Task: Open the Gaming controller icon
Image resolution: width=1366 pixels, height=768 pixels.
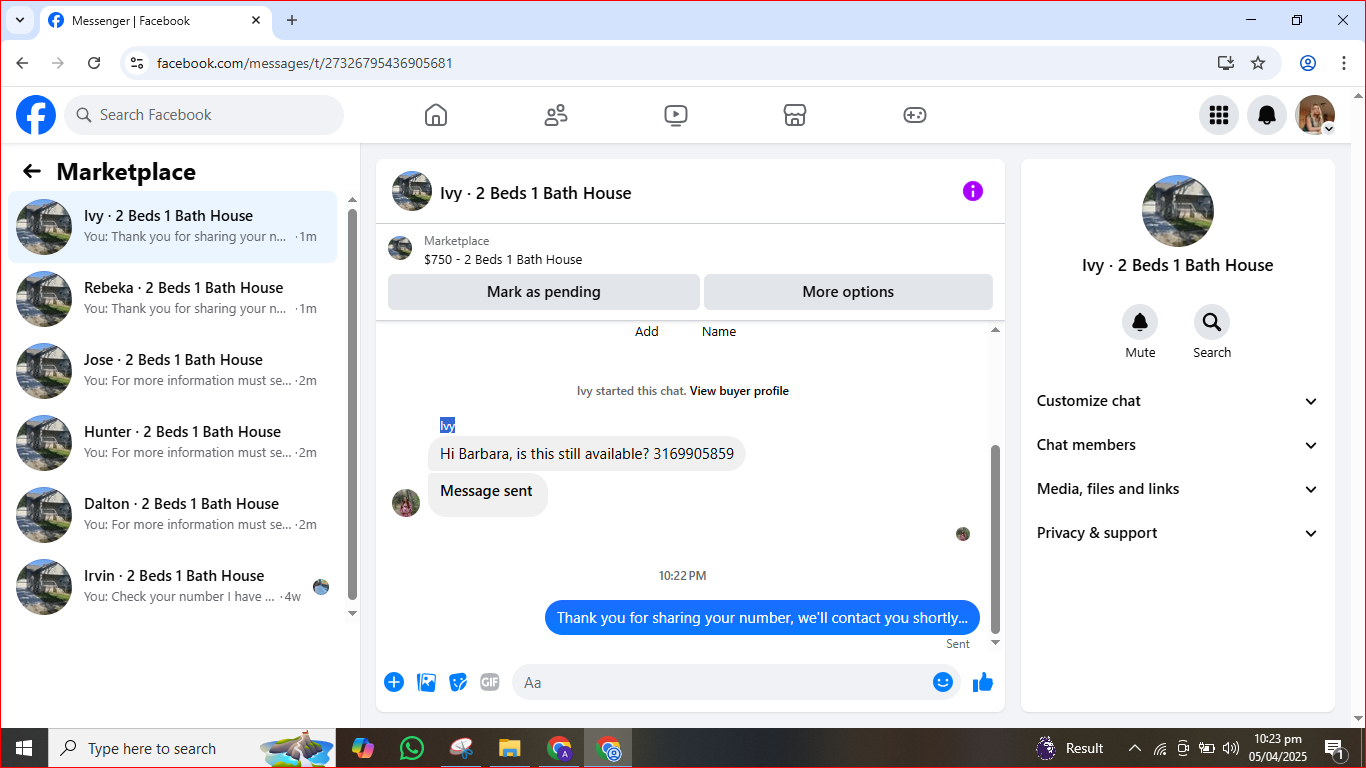Action: (915, 115)
